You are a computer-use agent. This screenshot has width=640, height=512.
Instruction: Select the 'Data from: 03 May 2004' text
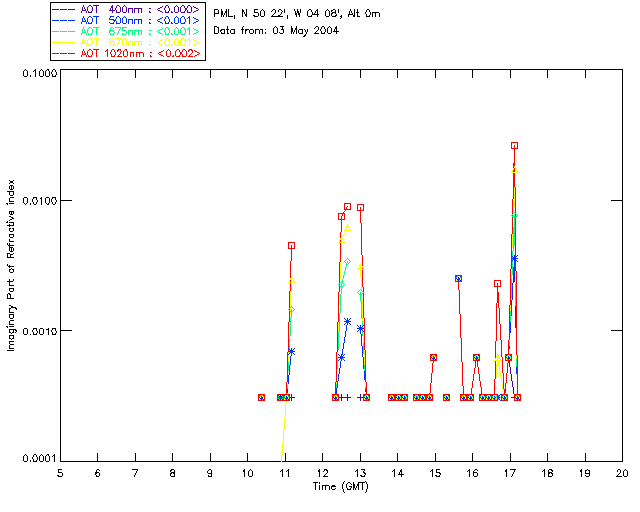point(276,30)
